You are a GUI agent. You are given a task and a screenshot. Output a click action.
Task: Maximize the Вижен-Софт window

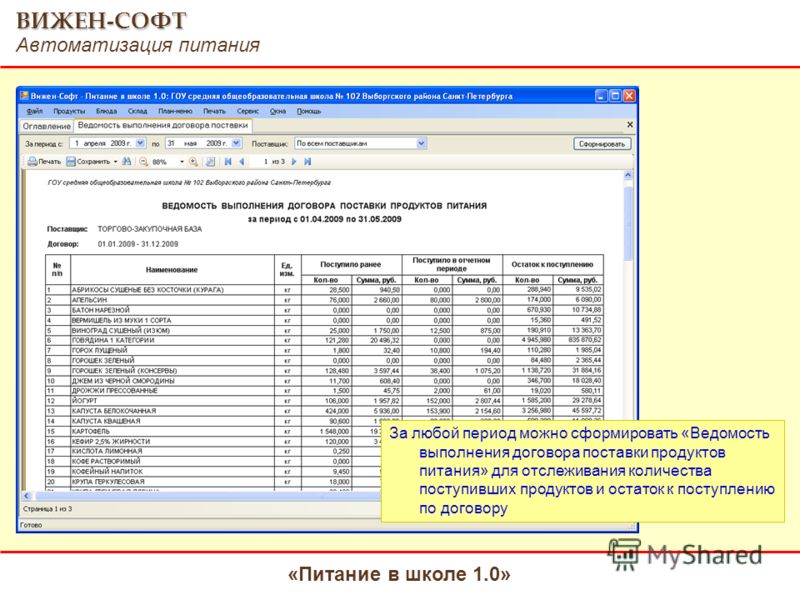615,96
